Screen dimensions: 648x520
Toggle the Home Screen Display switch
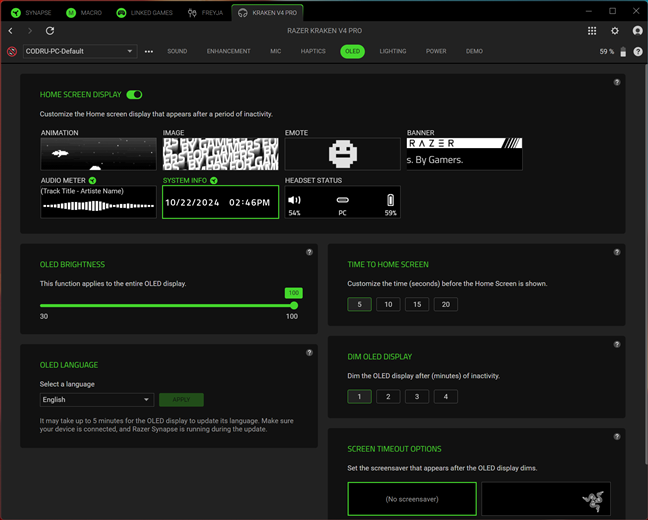pos(134,95)
